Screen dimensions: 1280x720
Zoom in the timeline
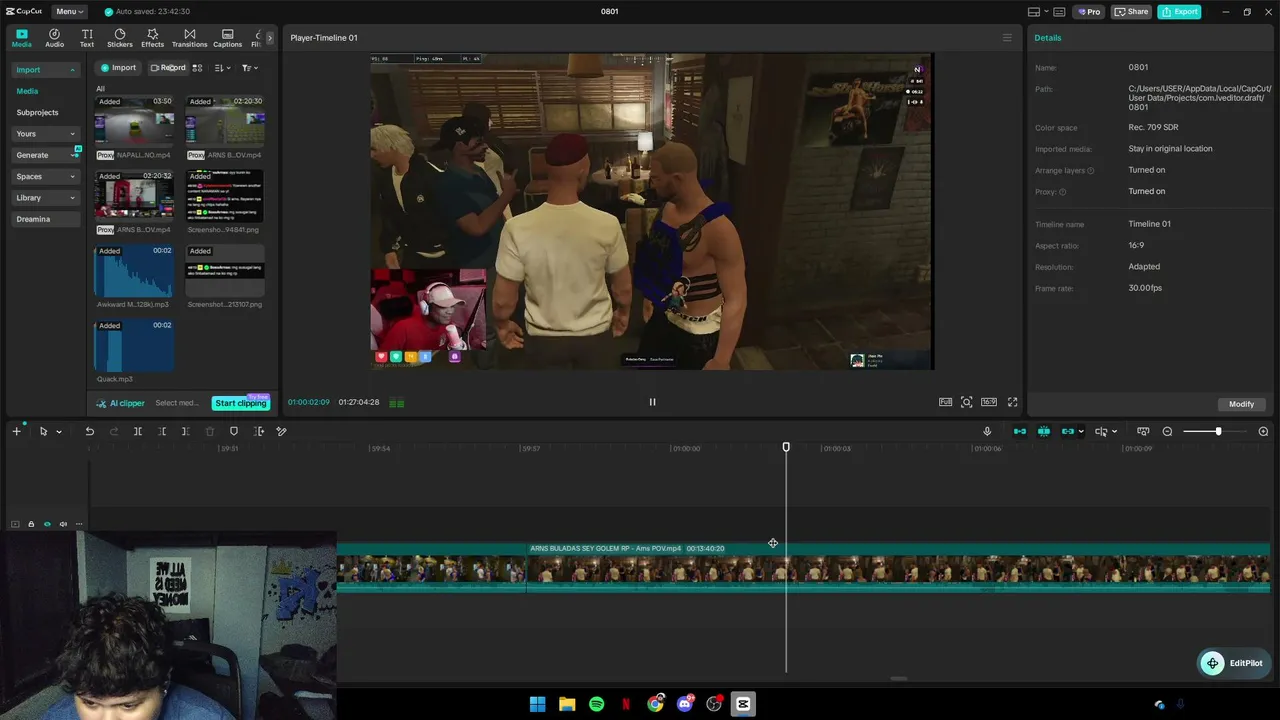pos(1263,431)
